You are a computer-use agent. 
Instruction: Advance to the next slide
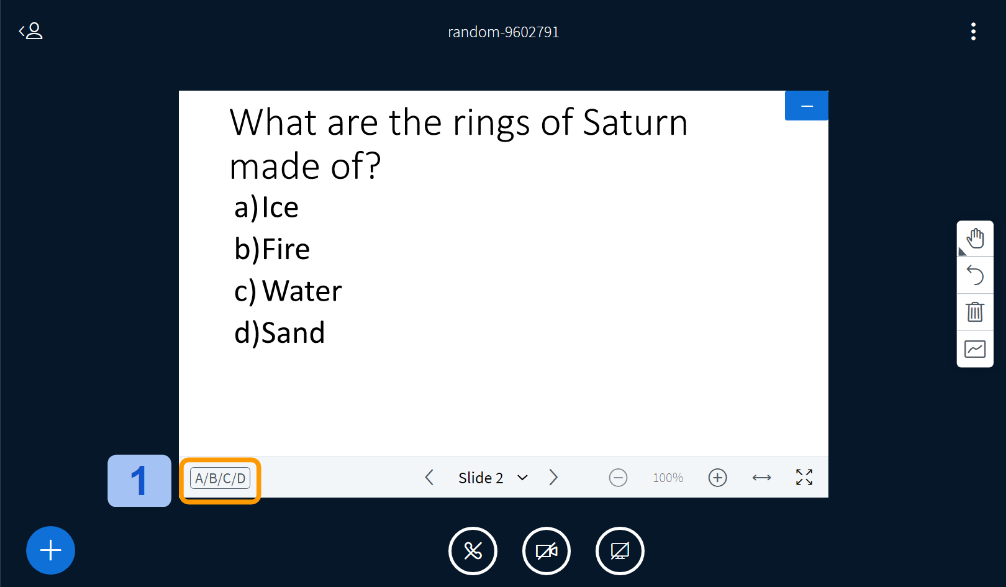coord(553,477)
